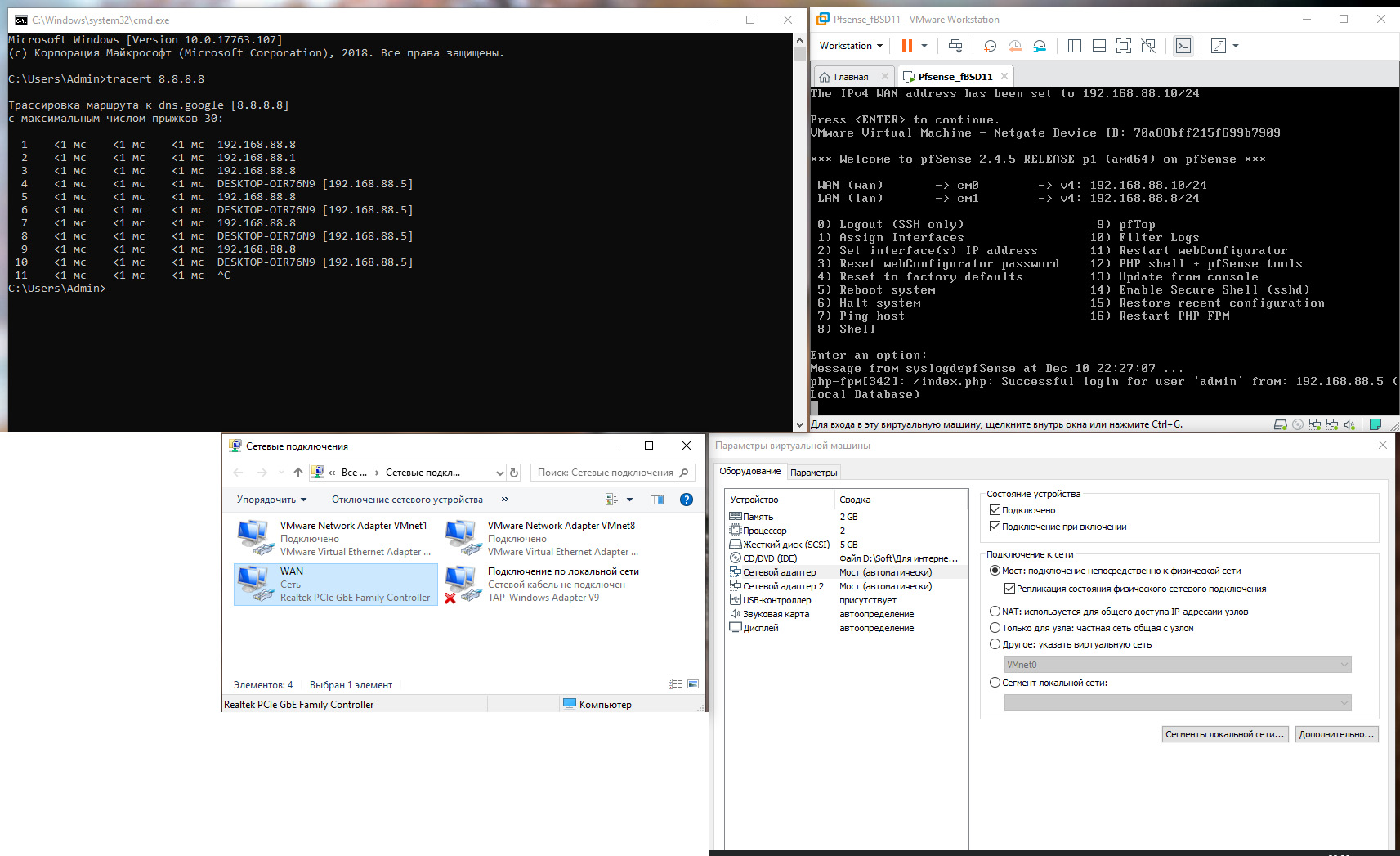Image resolution: width=1400 pixels, height=856 pixels.
Task: Open the Оборудование tab
Action: click(749, 471)
